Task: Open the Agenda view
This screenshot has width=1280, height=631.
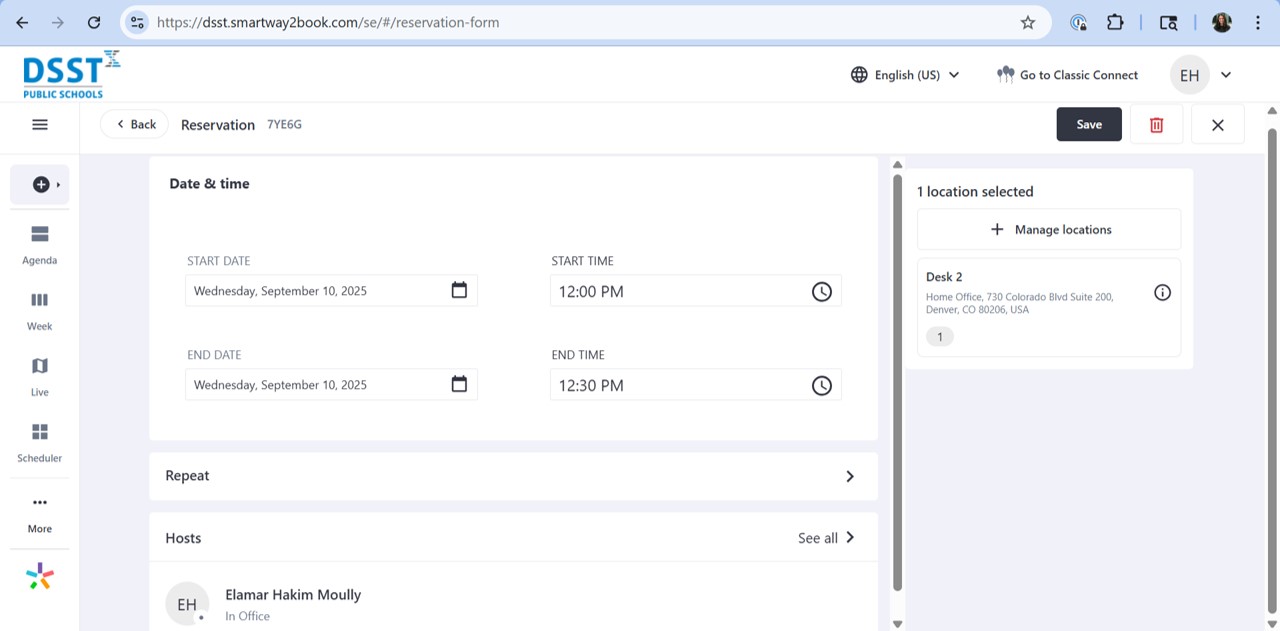Action: pos(40,245)
